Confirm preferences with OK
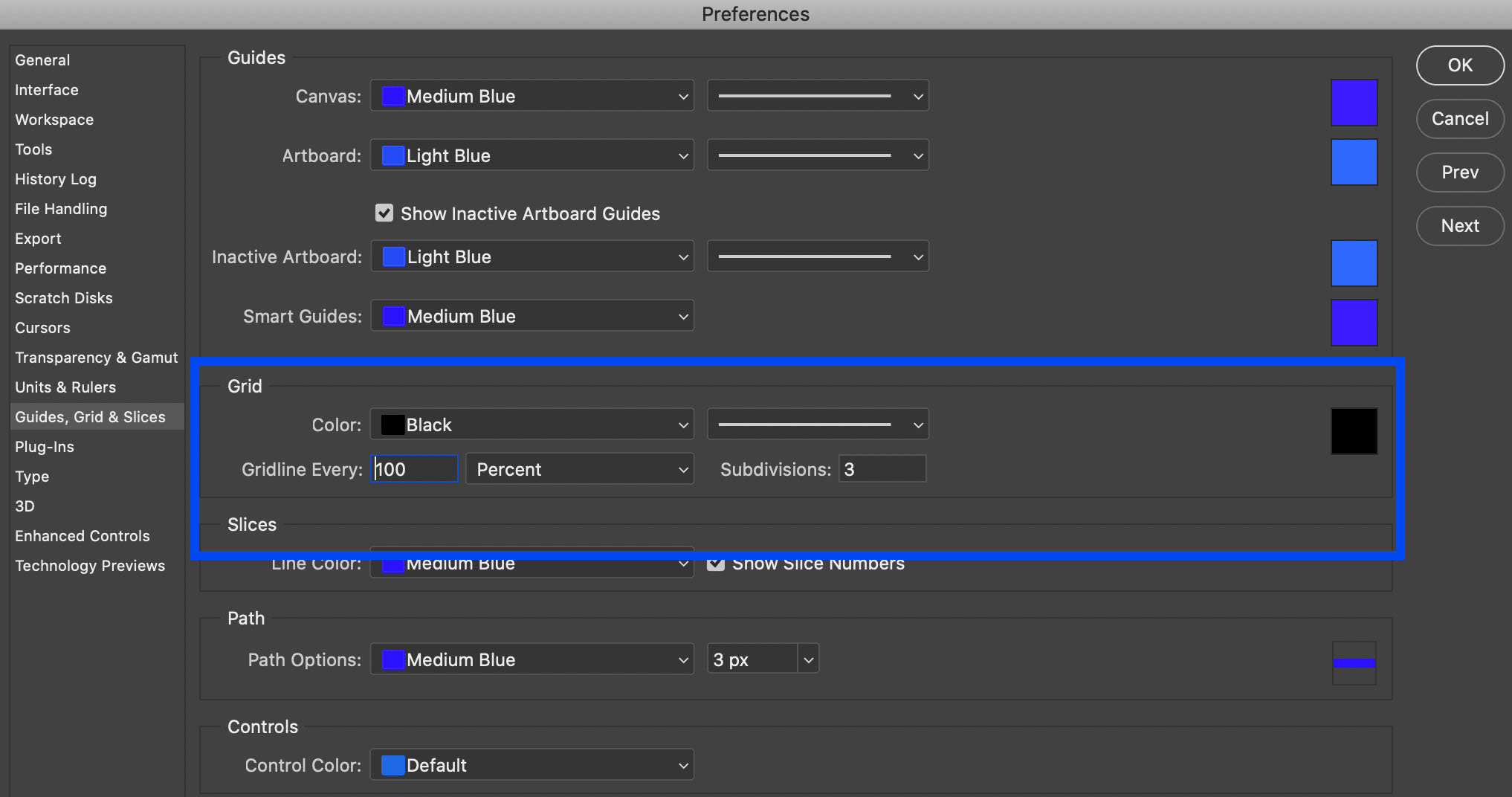Image resolution: width=1512 pixels, height=797 pixels. [1458, 65]
